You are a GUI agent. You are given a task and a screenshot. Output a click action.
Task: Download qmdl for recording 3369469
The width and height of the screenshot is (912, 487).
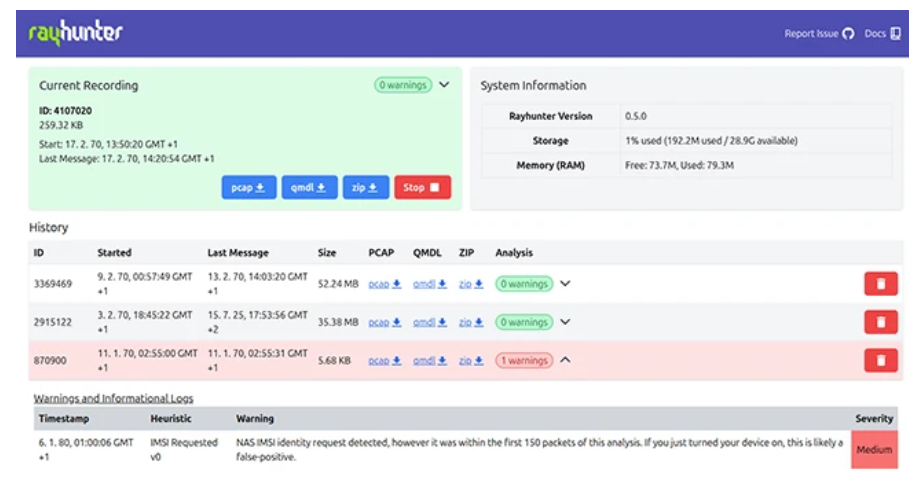pos(430,284)
